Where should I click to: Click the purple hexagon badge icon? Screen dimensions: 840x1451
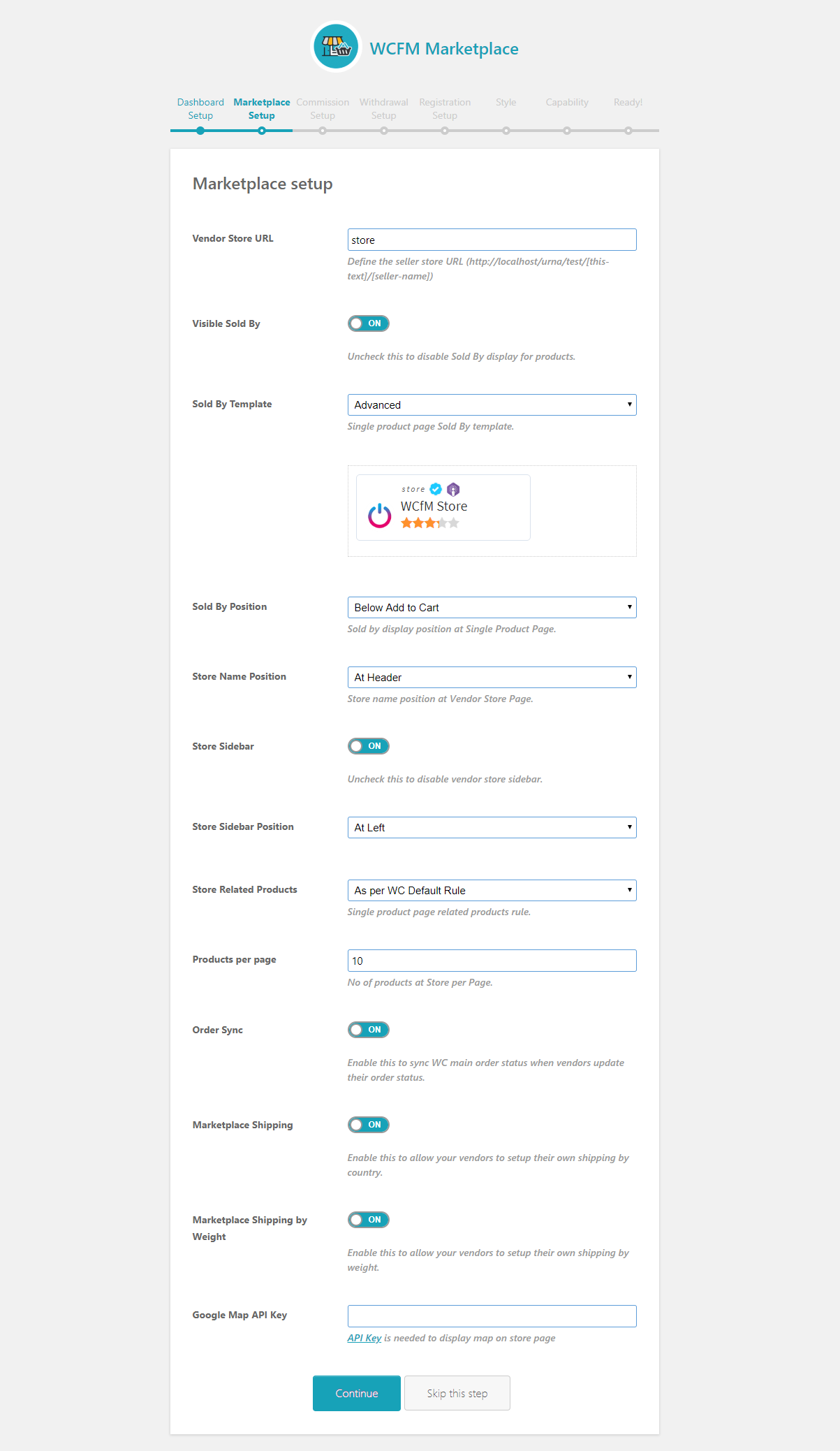pyautogui.click(x=453, y=489)
